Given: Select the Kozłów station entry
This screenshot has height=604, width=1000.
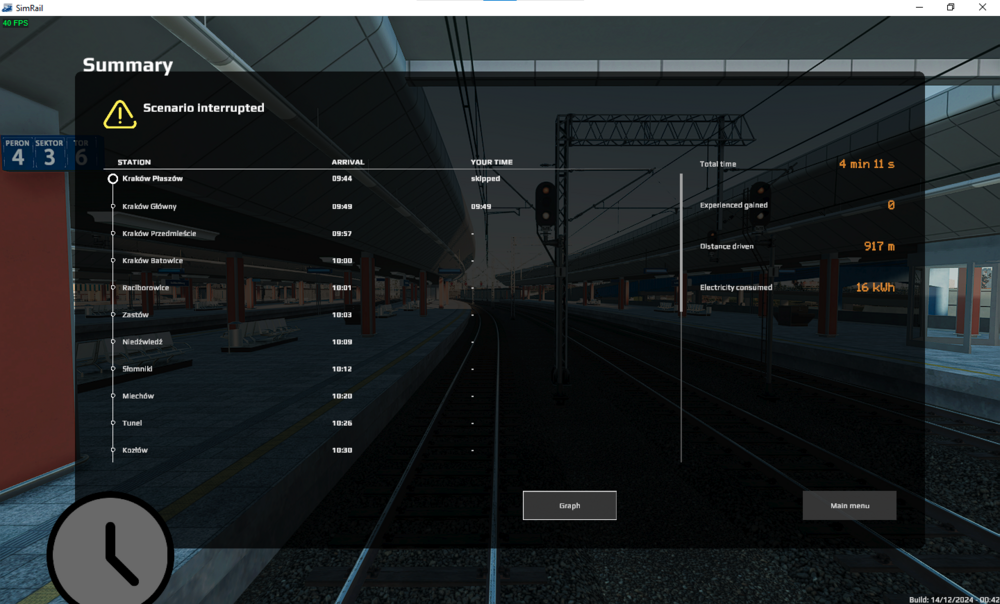Looking at the screenshot, I should pos(135,450).
